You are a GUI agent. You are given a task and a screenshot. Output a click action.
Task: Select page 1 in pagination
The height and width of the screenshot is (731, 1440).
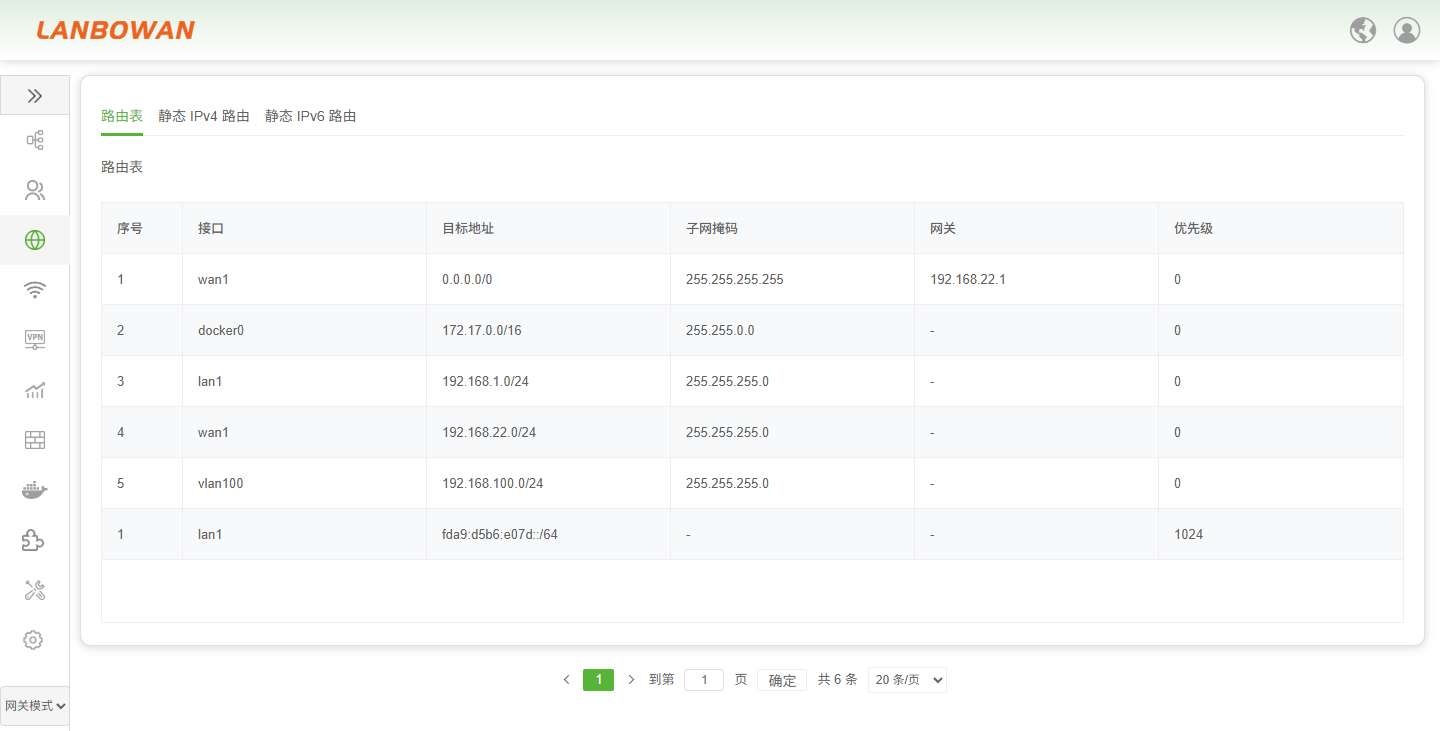(x=598, y=680)
